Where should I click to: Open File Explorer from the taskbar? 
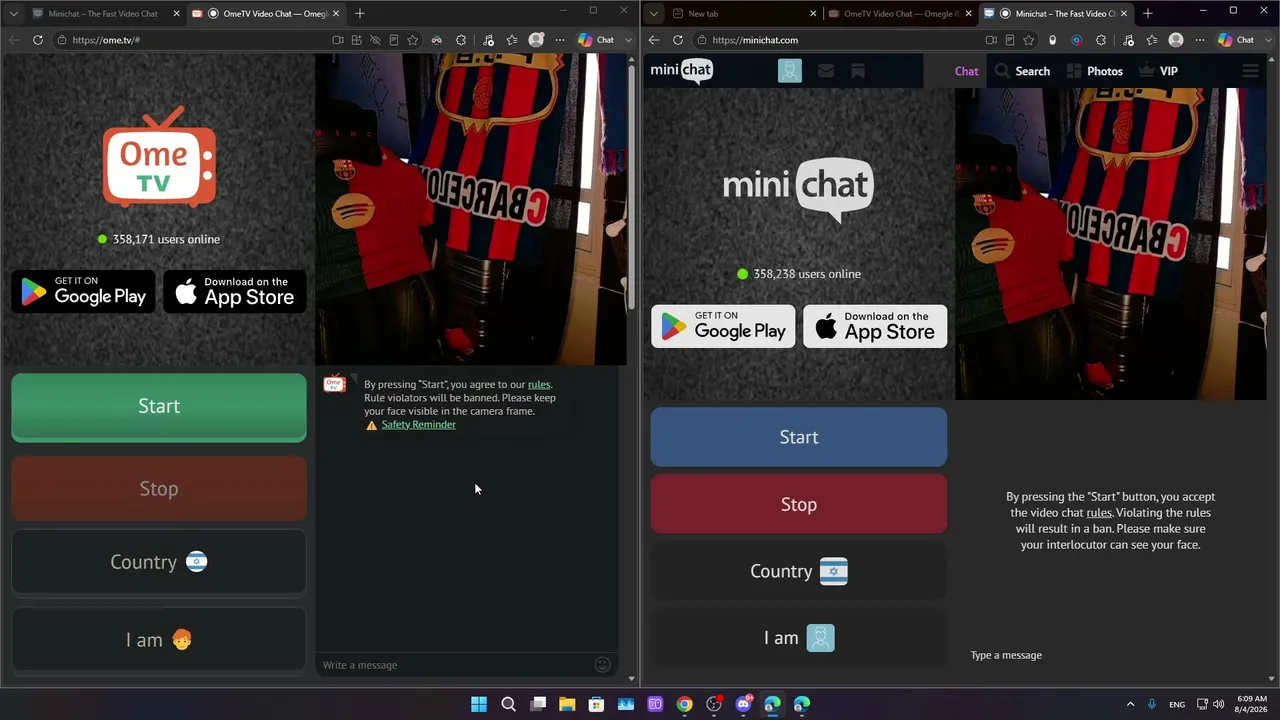point(567,704)
